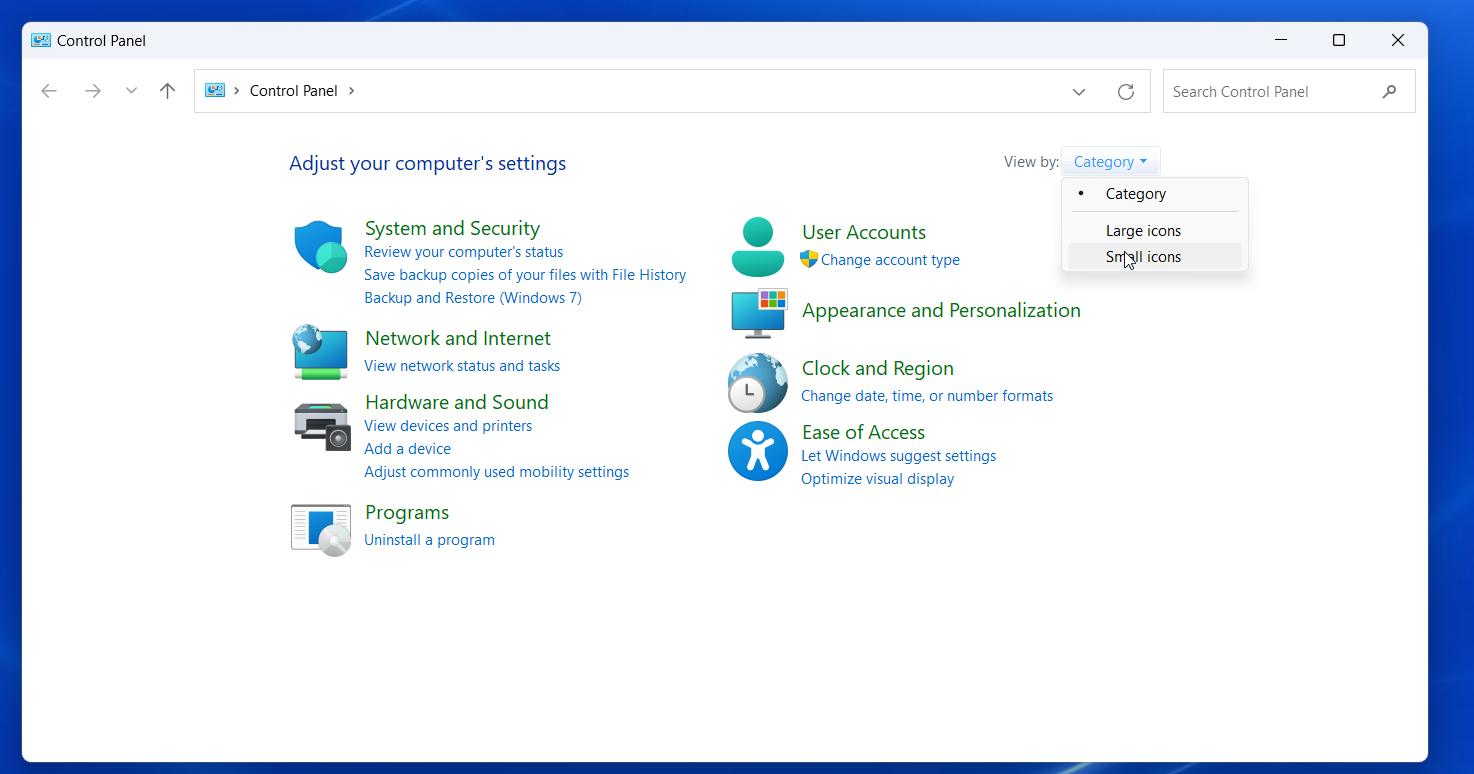Click Change account type link
The image size is (1474, 774).
890,260
